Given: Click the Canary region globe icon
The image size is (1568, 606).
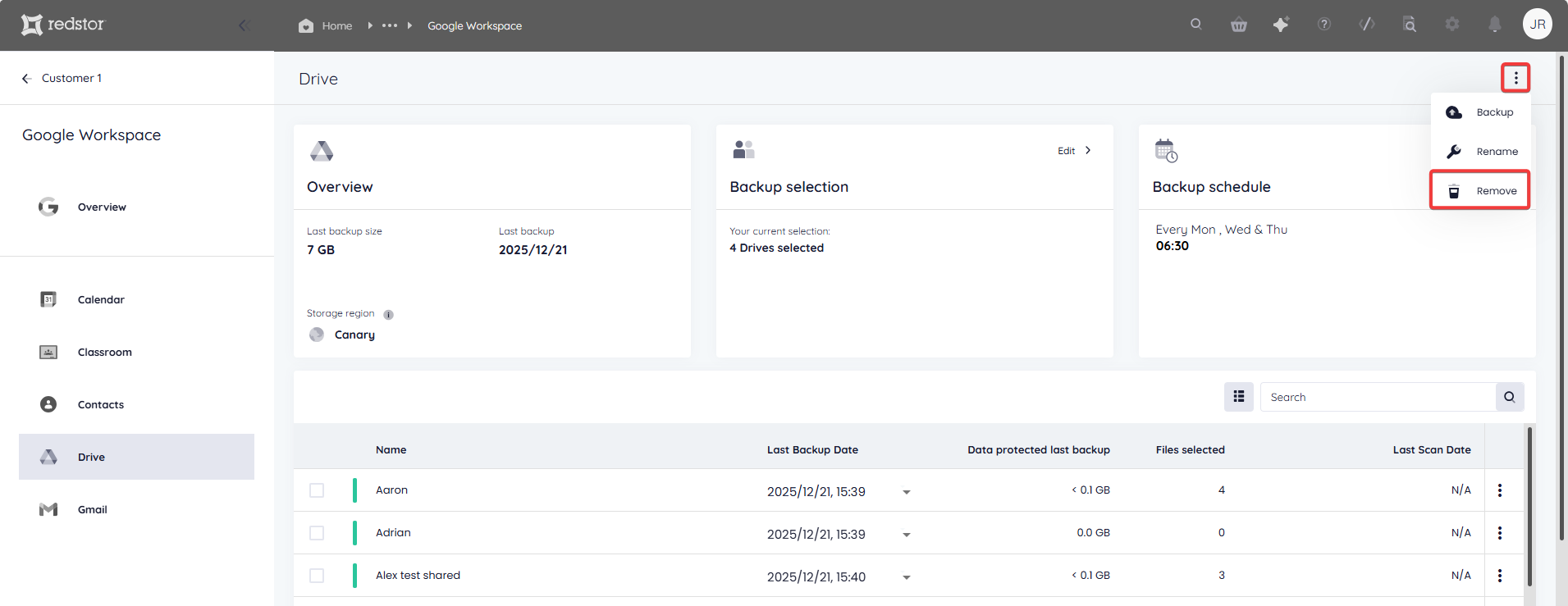Looking at the screenshot, I should pos(317,335).
